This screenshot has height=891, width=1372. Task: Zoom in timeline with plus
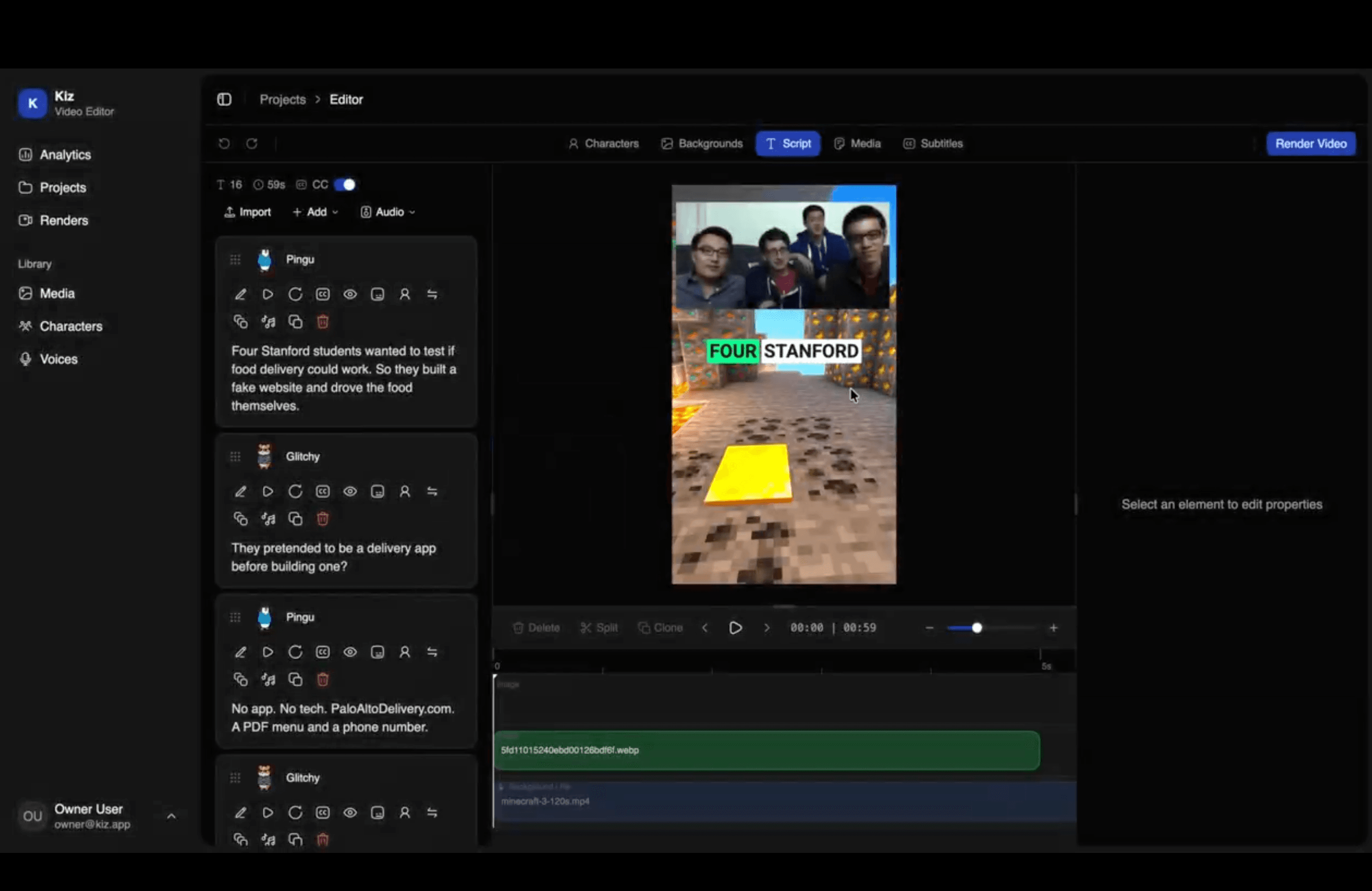point(1054,627)
